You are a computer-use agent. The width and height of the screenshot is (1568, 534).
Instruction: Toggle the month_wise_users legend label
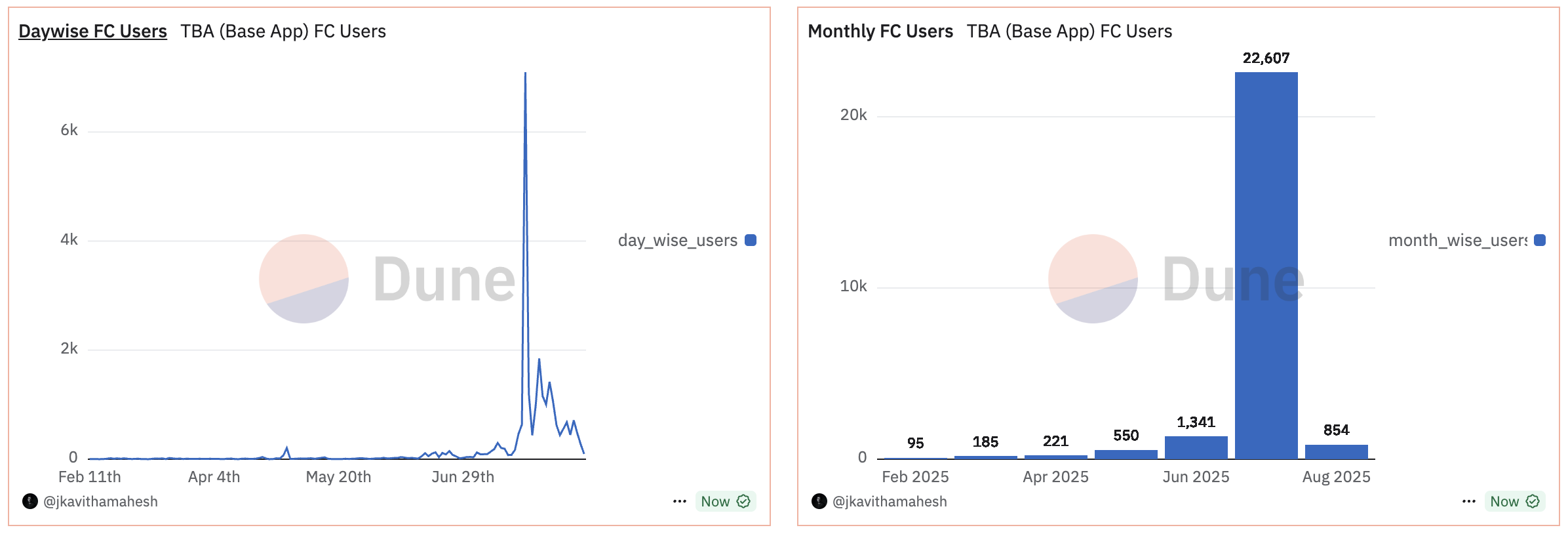point(1457,240)
